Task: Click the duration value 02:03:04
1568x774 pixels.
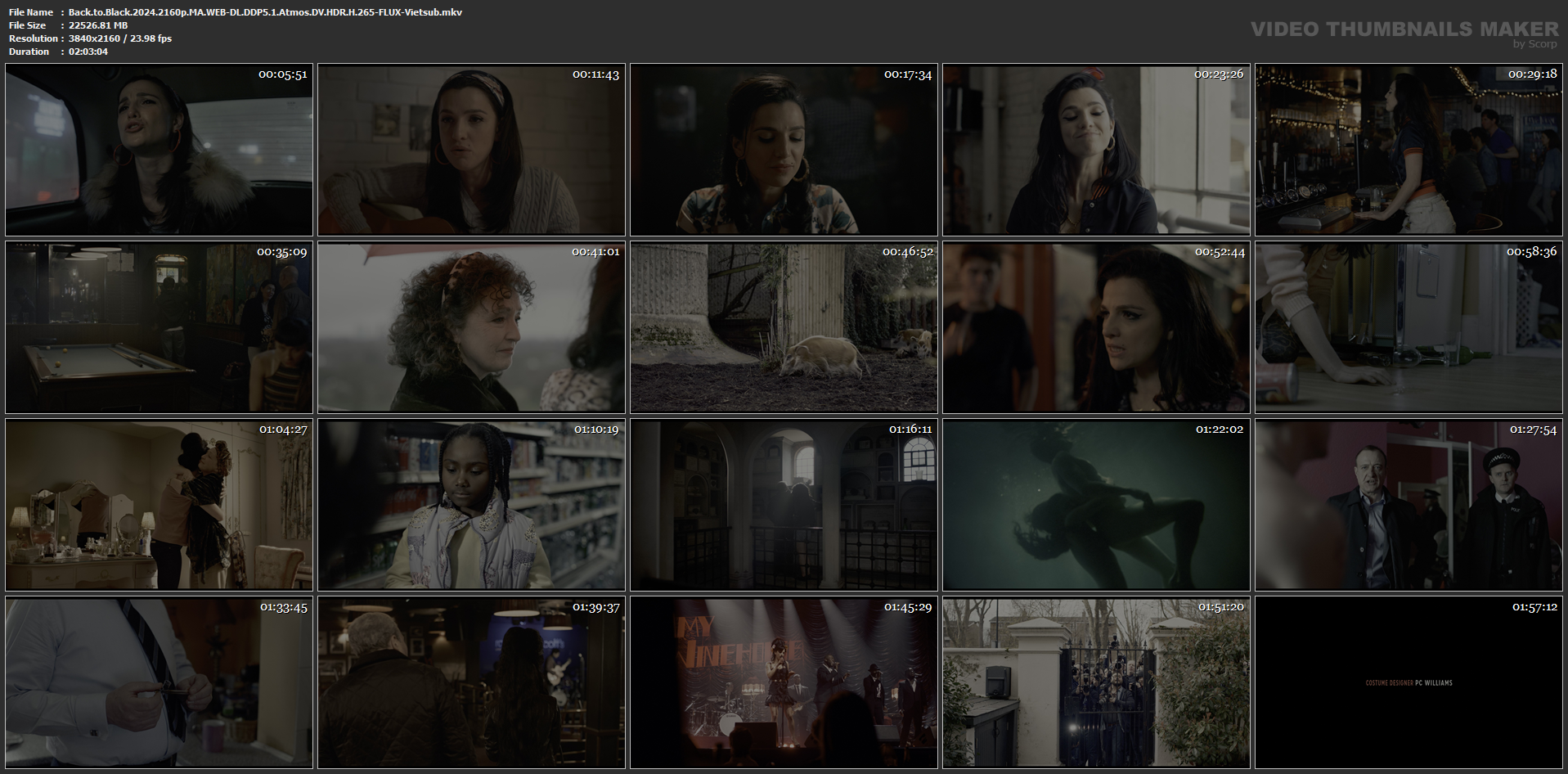Action: click(x=88, y=52)
